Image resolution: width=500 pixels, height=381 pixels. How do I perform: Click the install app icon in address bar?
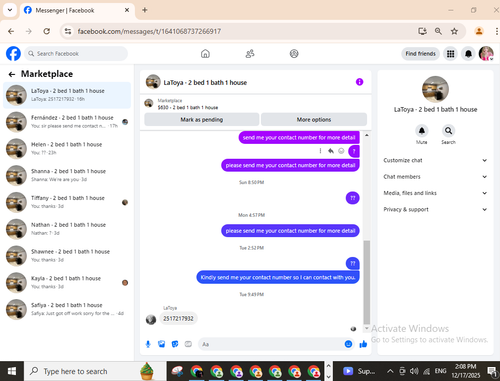[422, 31]
